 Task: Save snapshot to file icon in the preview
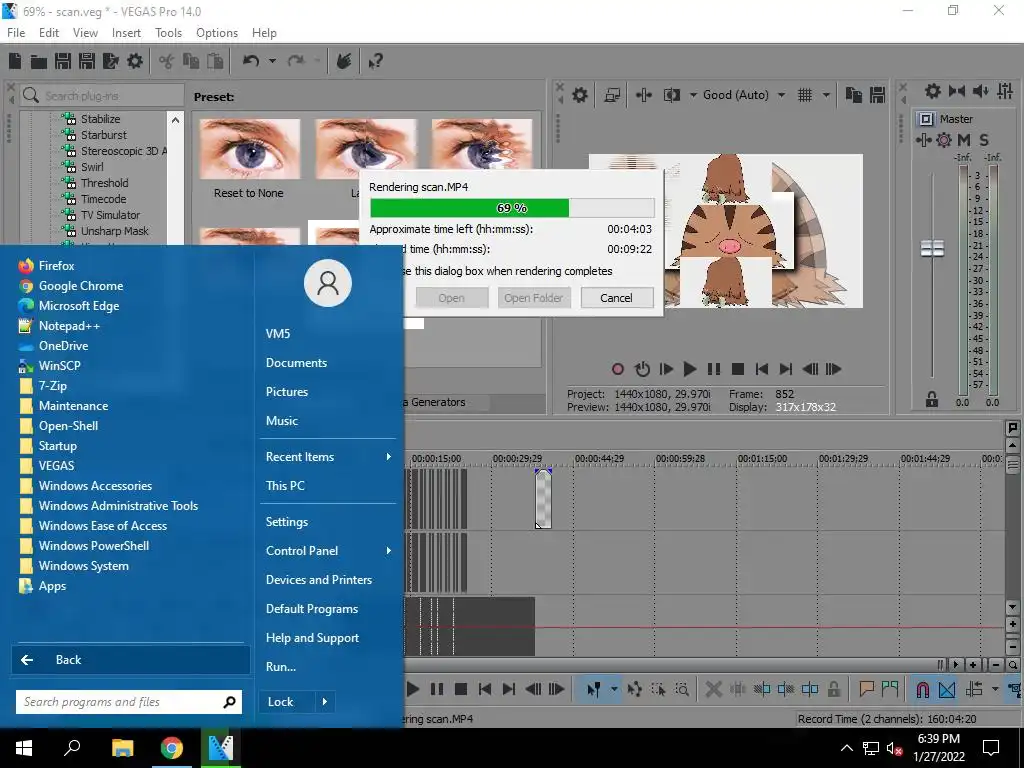pyautogui.click(x=877, y=95)
